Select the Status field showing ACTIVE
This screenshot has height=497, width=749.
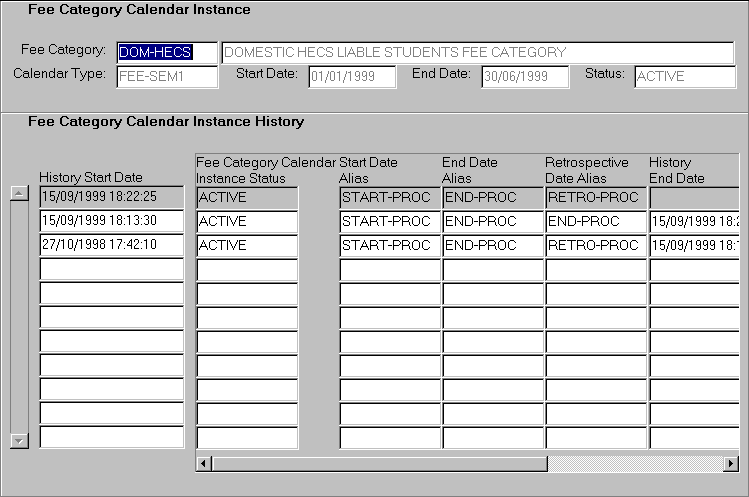tap(684, 76)
